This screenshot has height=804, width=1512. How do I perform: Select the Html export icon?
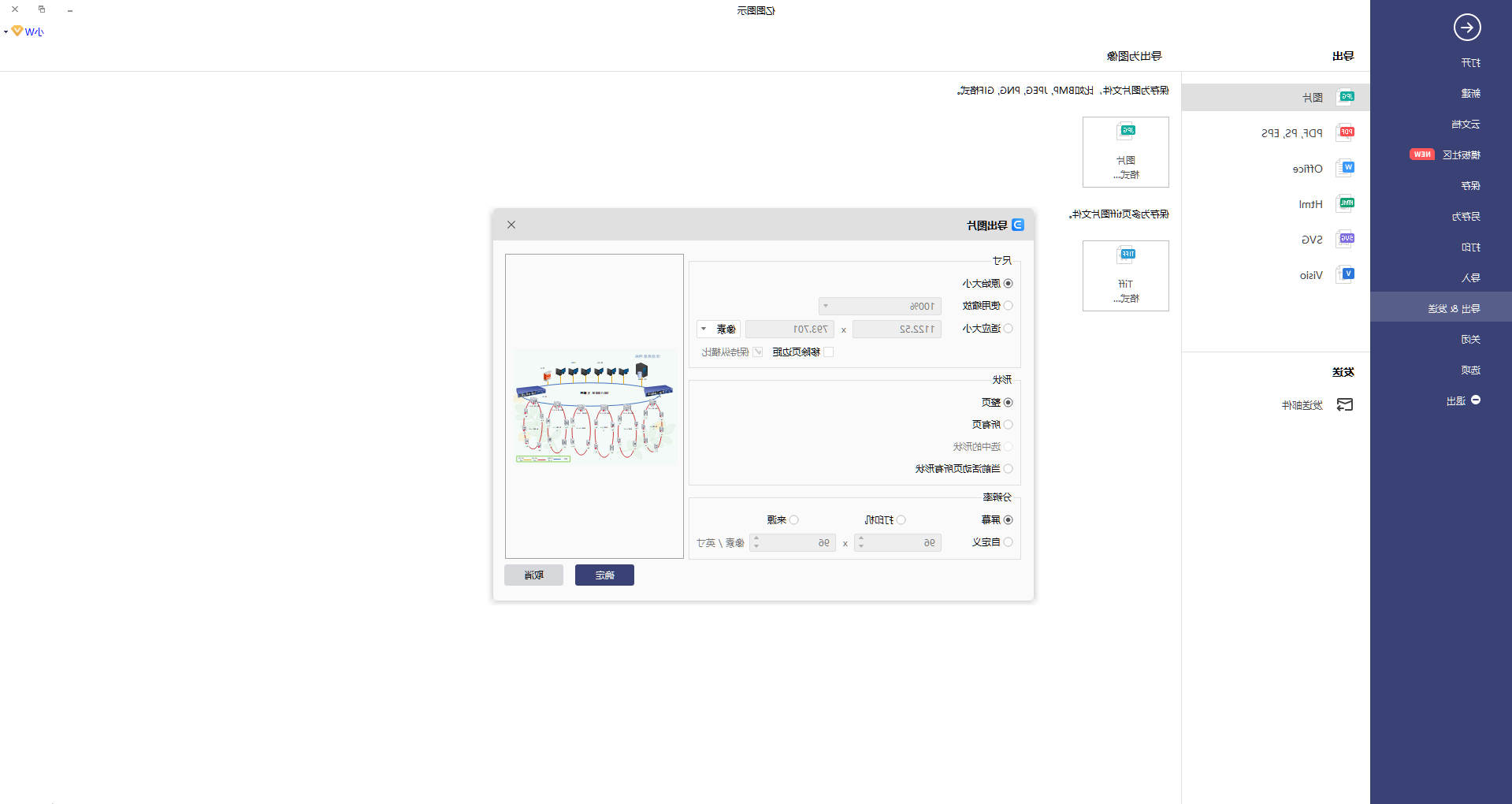tap(1346, 203)
